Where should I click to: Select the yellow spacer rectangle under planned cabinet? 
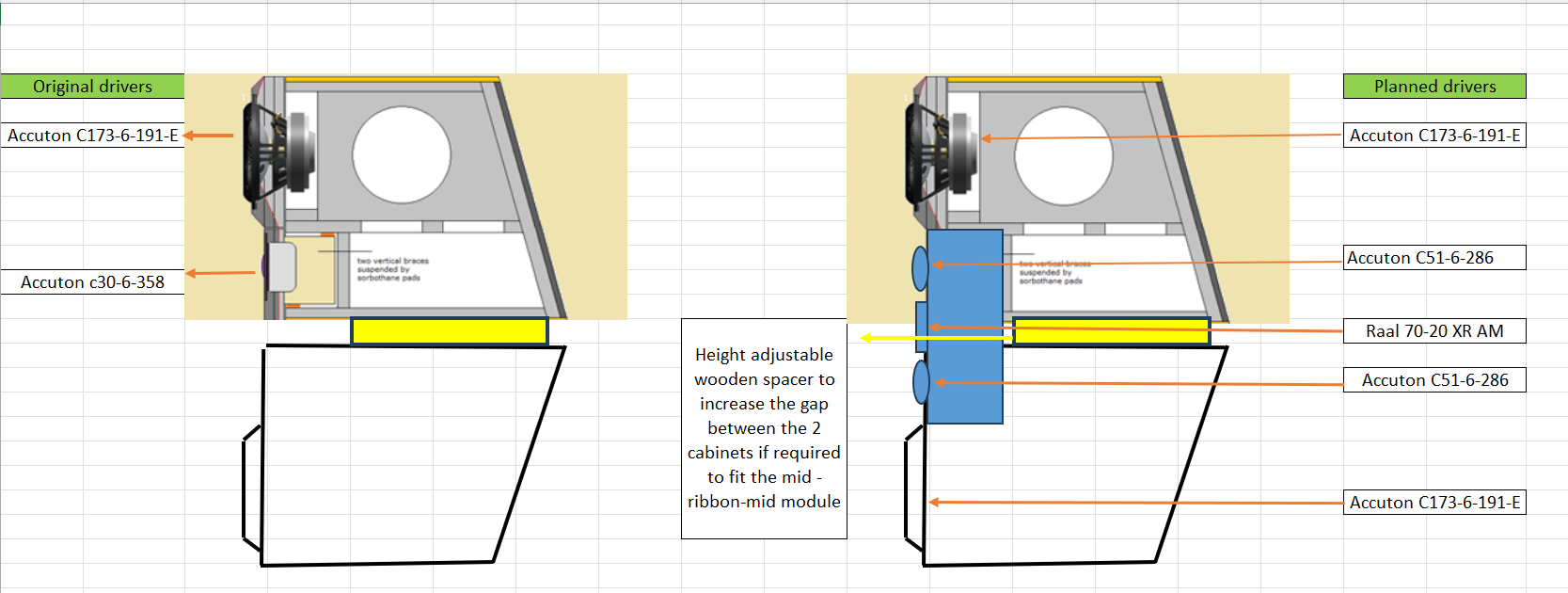coord(1111,332)
